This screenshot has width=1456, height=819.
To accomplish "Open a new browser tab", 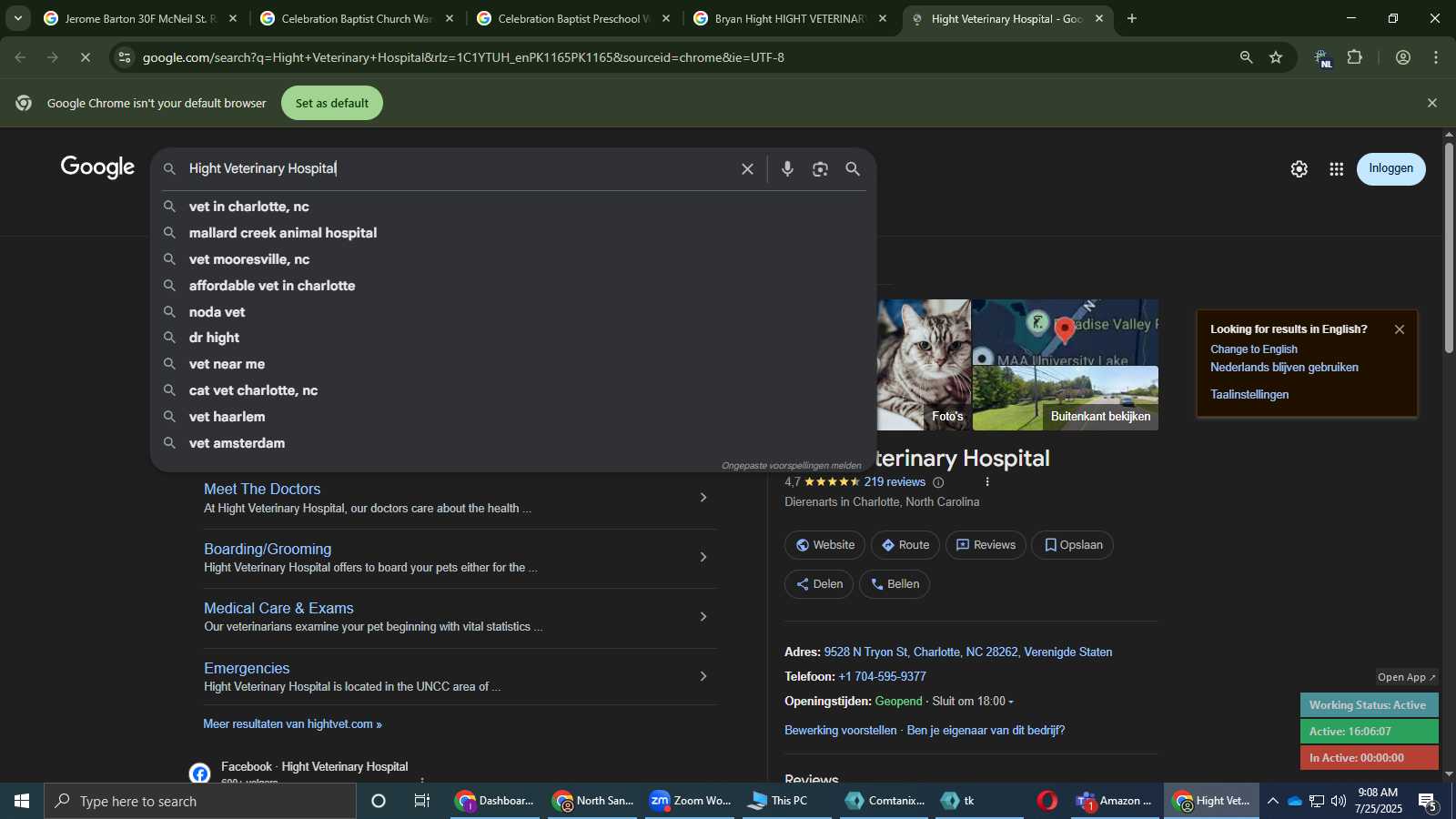I will point(1131,18).
